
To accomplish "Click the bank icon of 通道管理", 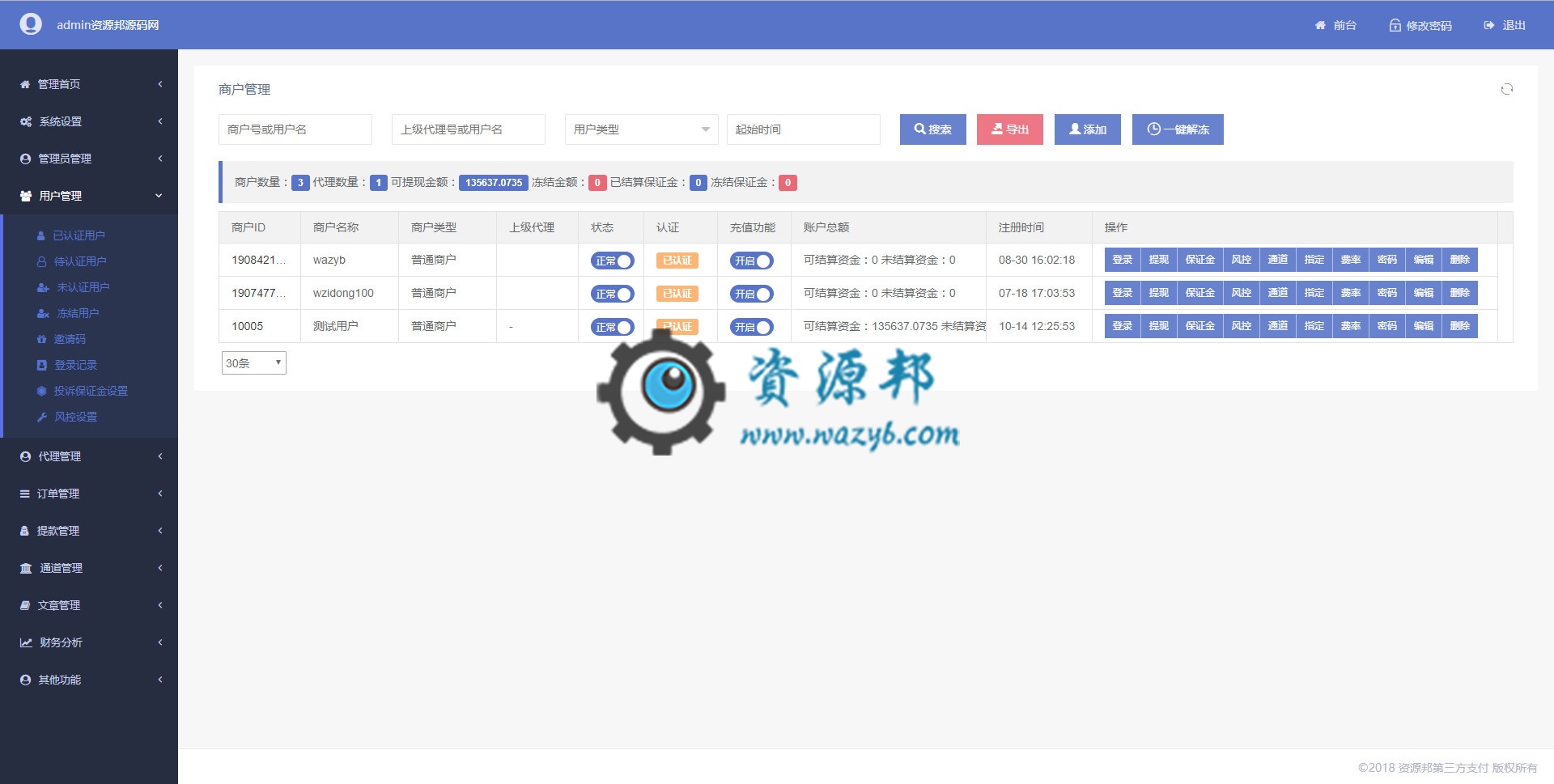I will [x=26, y=568].
